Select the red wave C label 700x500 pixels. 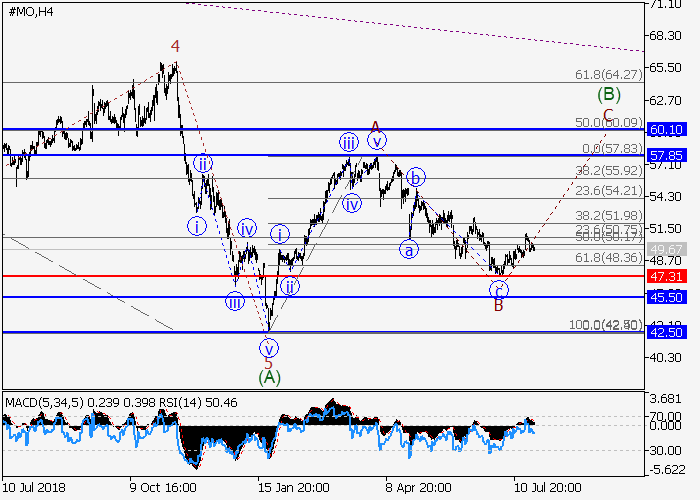(607, 114)
